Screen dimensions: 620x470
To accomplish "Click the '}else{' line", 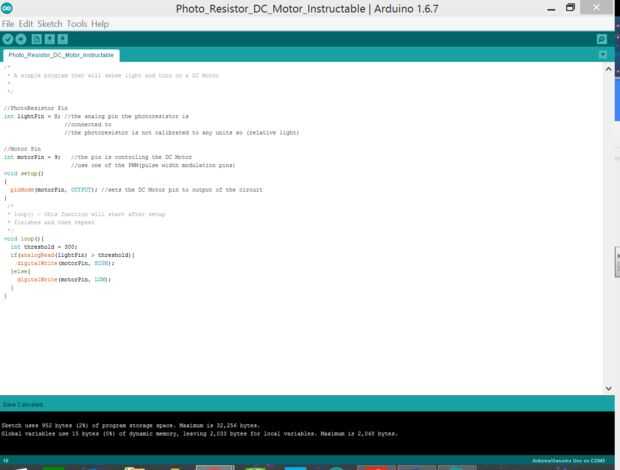I will click(x=21, y=272).
